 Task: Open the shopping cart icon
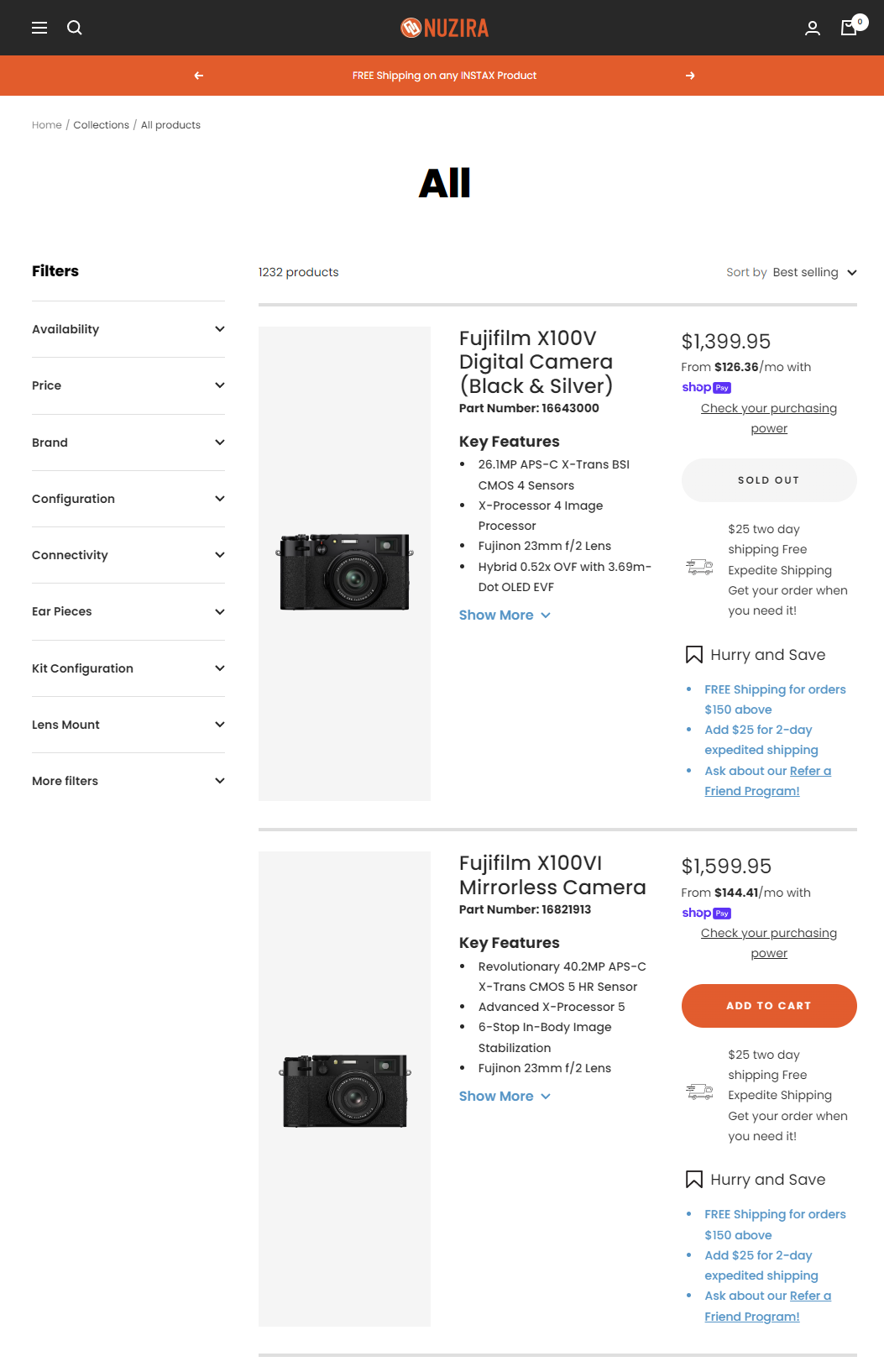click(x=850, y=28)
